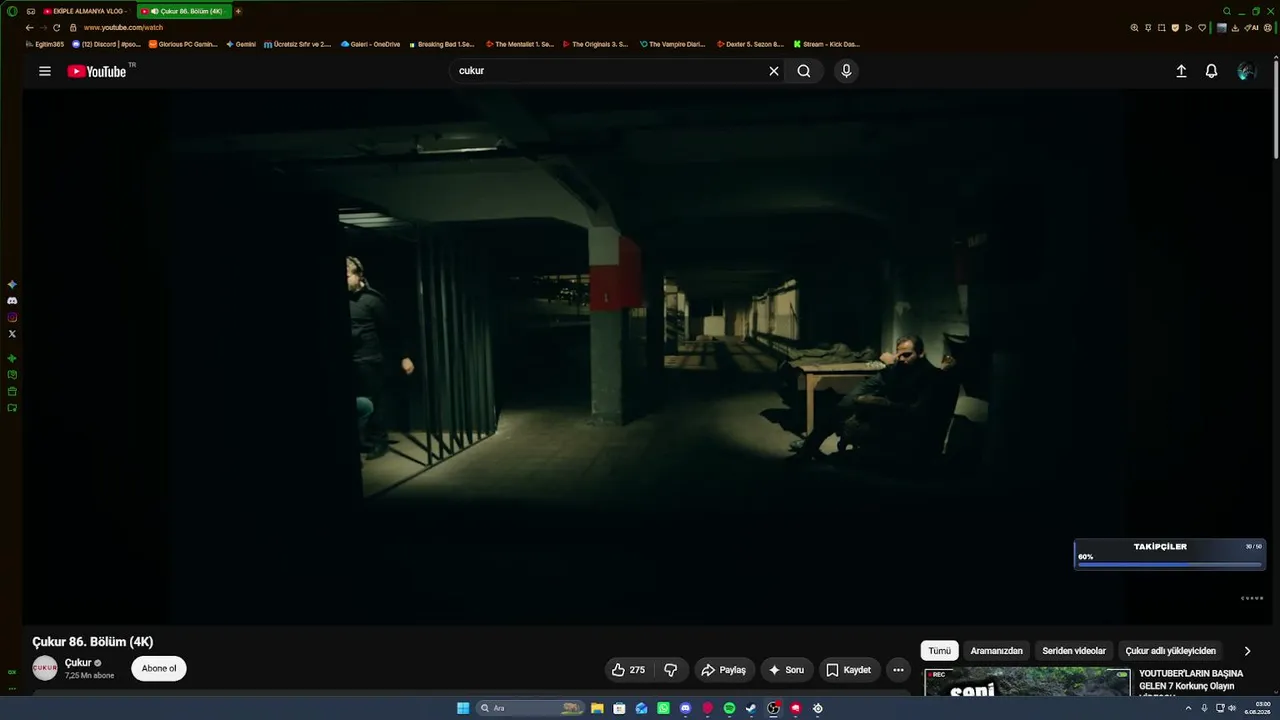Open the YouTube guide hamburger menu
Viewport: 1280px width, 720px height.
coord(45,71)
